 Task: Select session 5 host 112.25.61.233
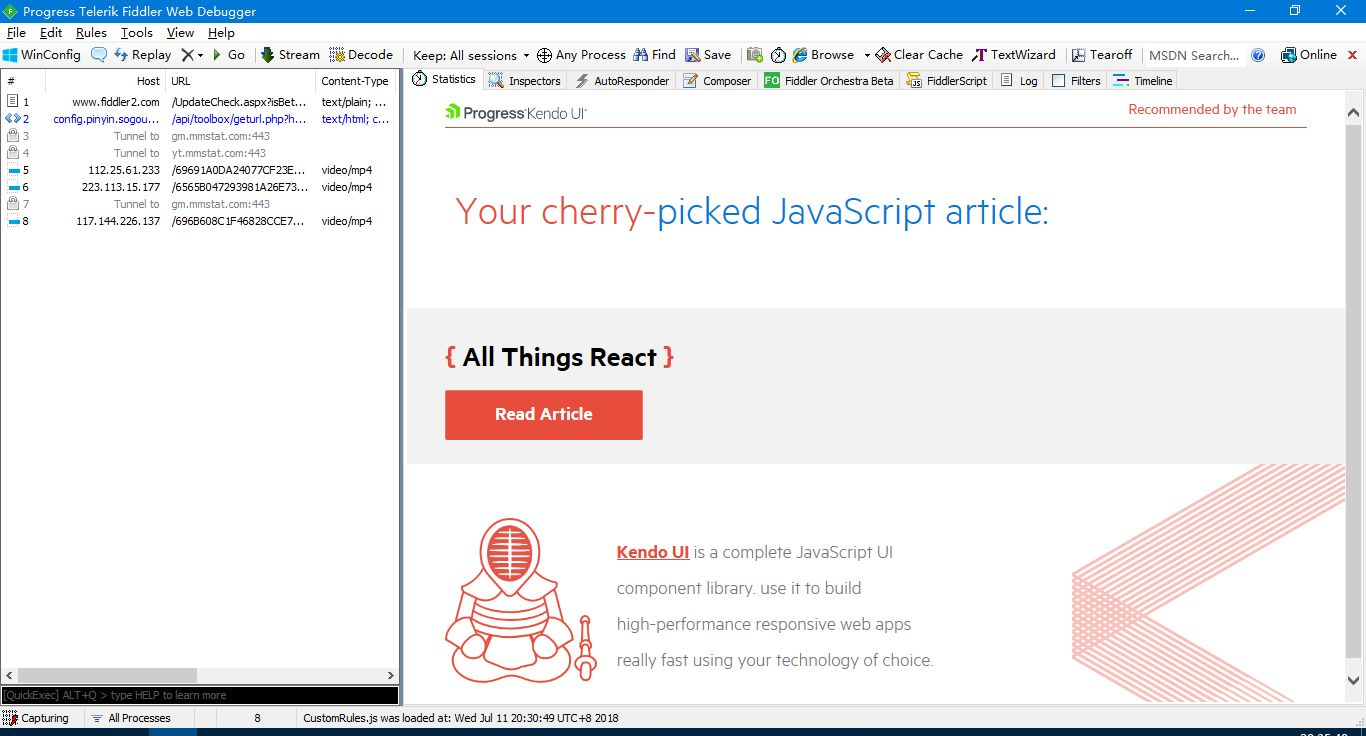pos(200,170)
